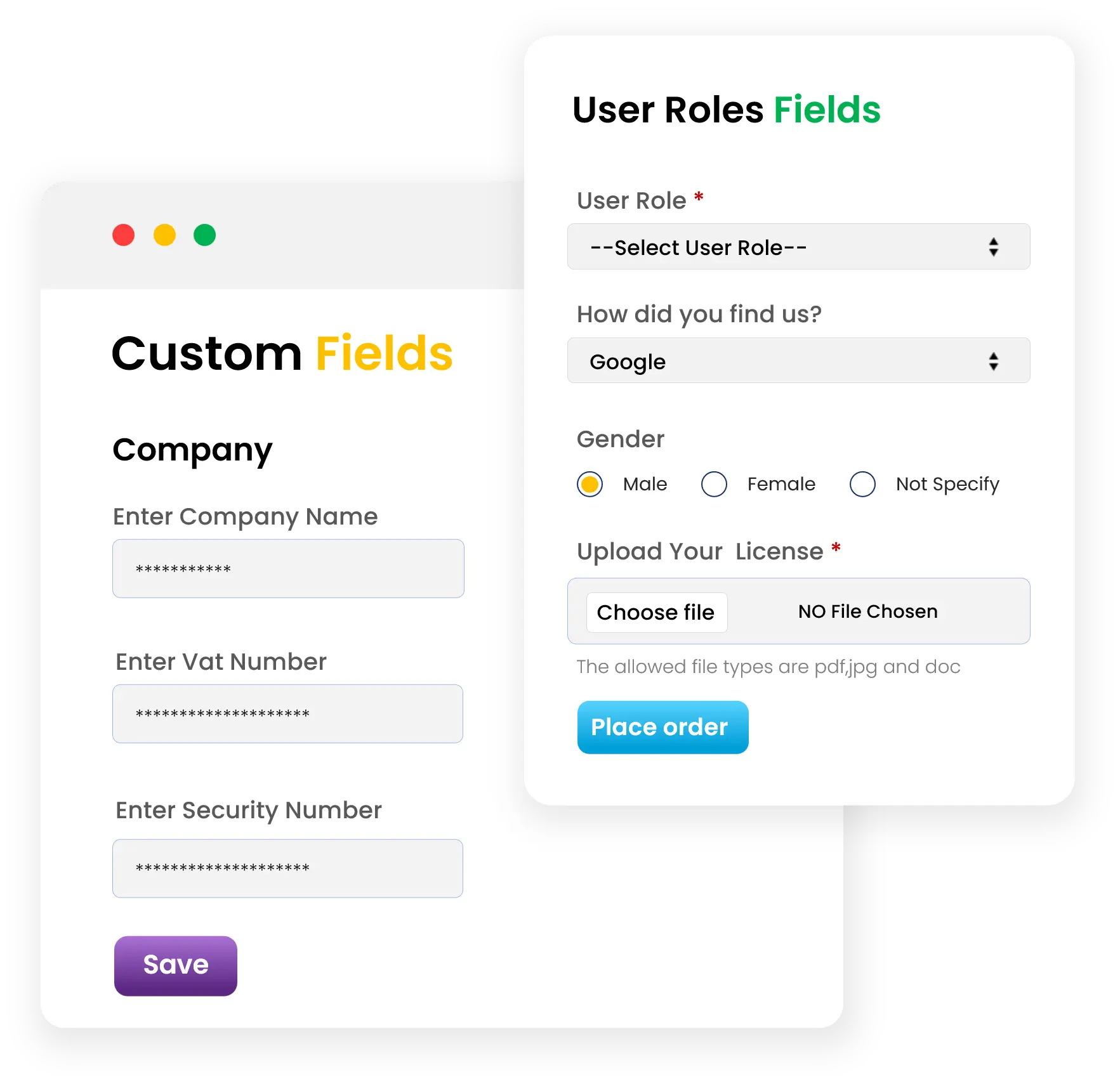Click the NO File Chosen text
The height and width of the screenshot is (1084, 1120).
coord(867,611)
